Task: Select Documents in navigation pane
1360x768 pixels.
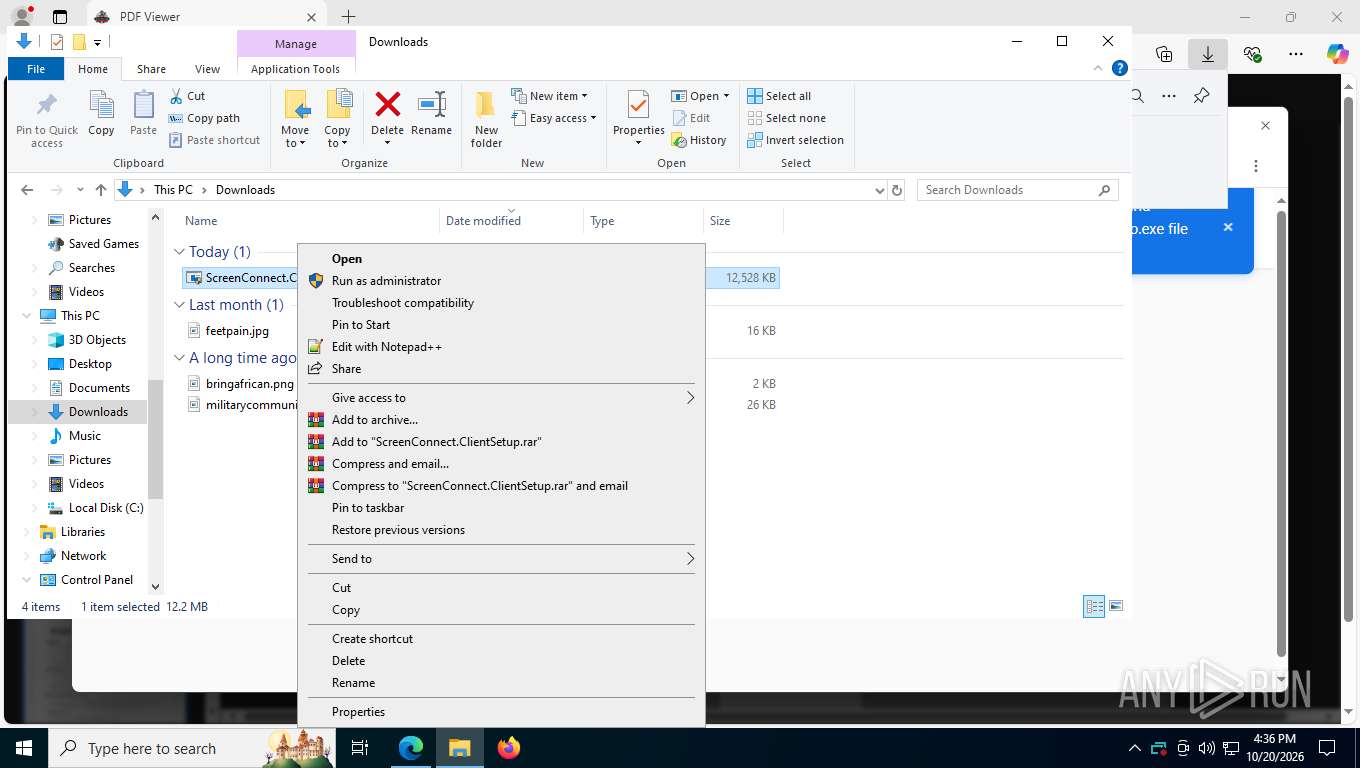Action: [x=99, y=388]
